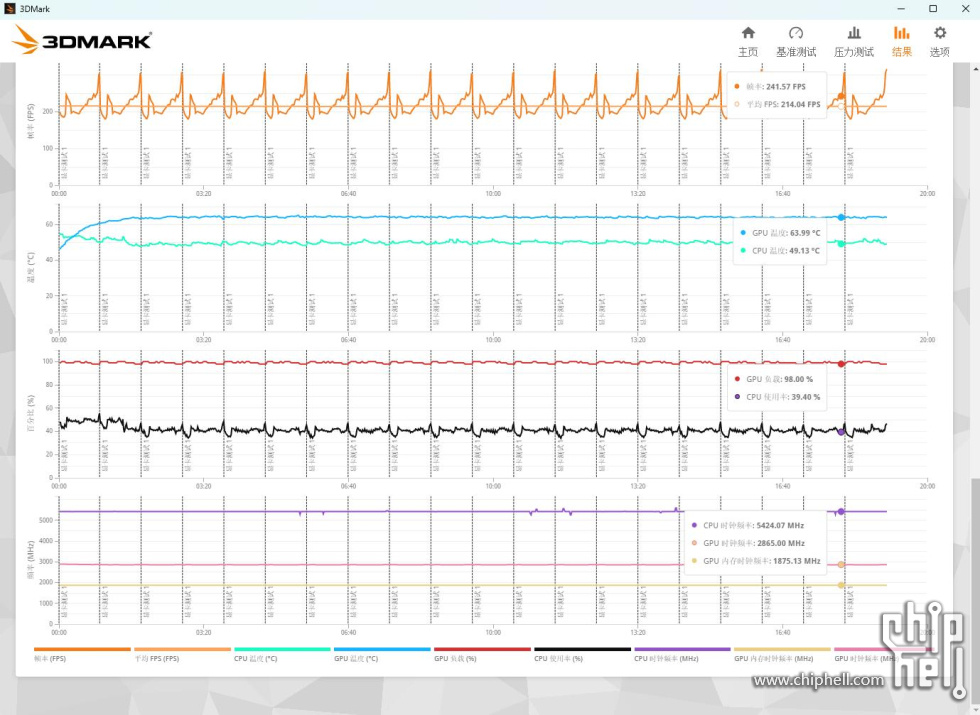Click the scrollbar up arrow
The height and width of the screenshot is (715, 980).
pos(974,68)
